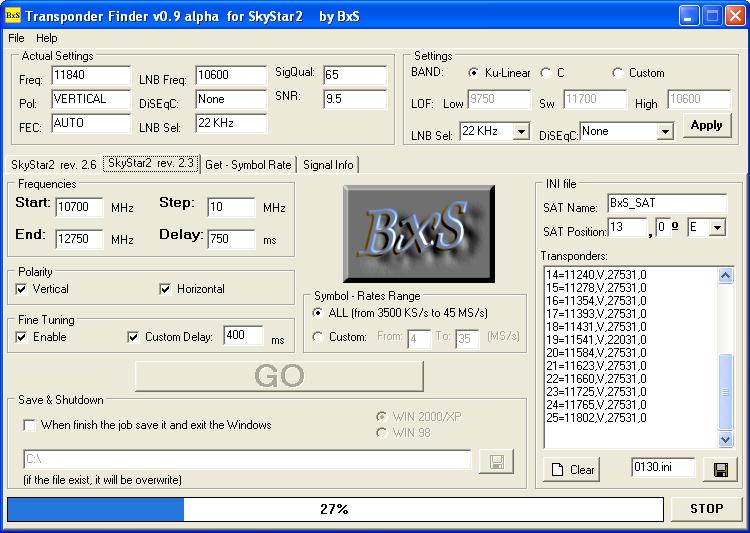Viewport: 750px width, 533px height.
Task: Enable save and exit Windows when finished
Action: pos(29,425)
